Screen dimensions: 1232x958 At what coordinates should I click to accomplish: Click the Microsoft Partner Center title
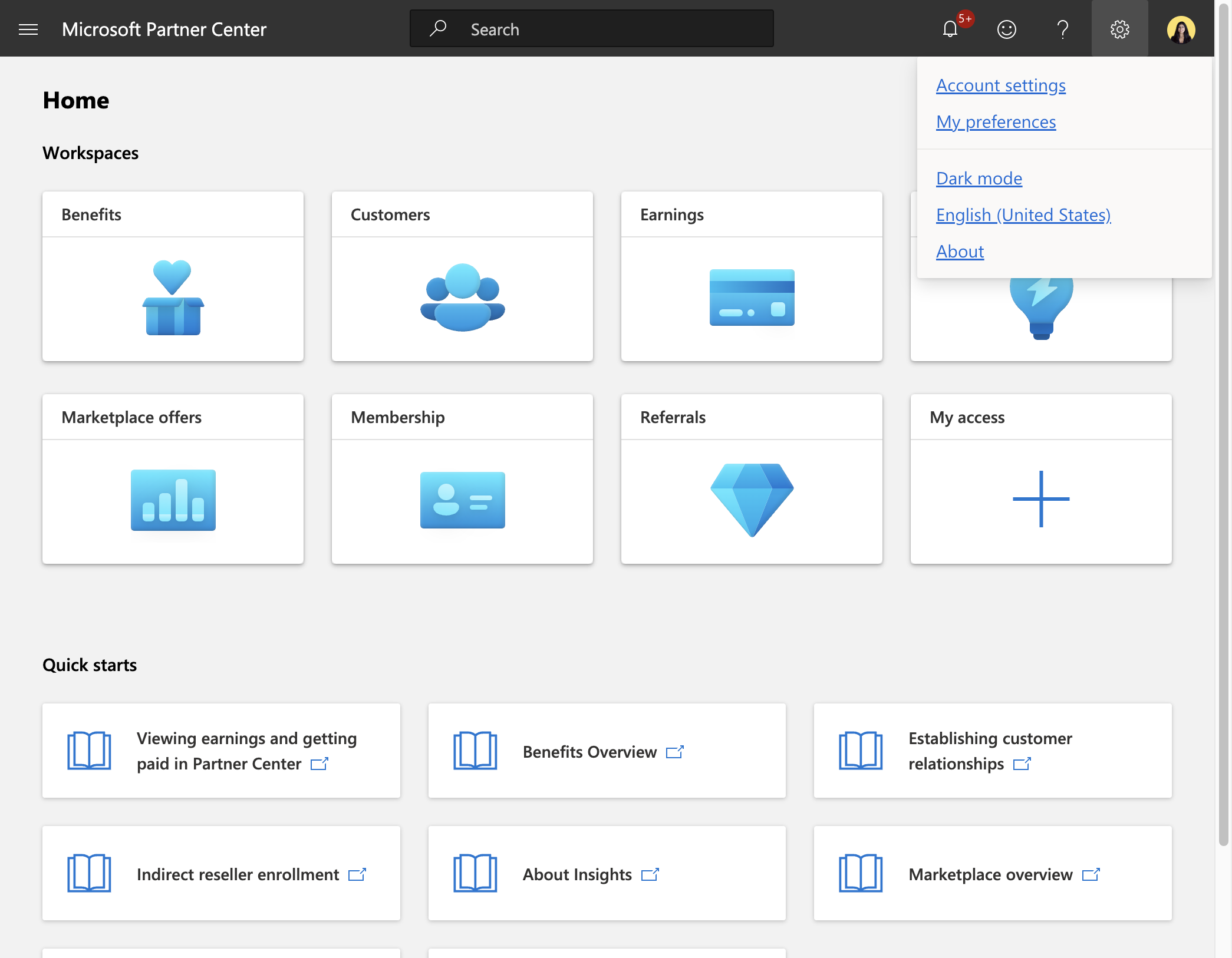coord(164,29)
